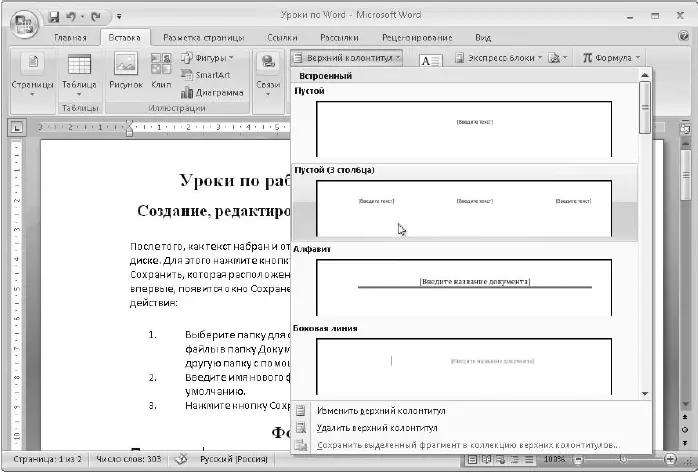
Task: Click the Office button orb
Action: [x=24, y=24]
